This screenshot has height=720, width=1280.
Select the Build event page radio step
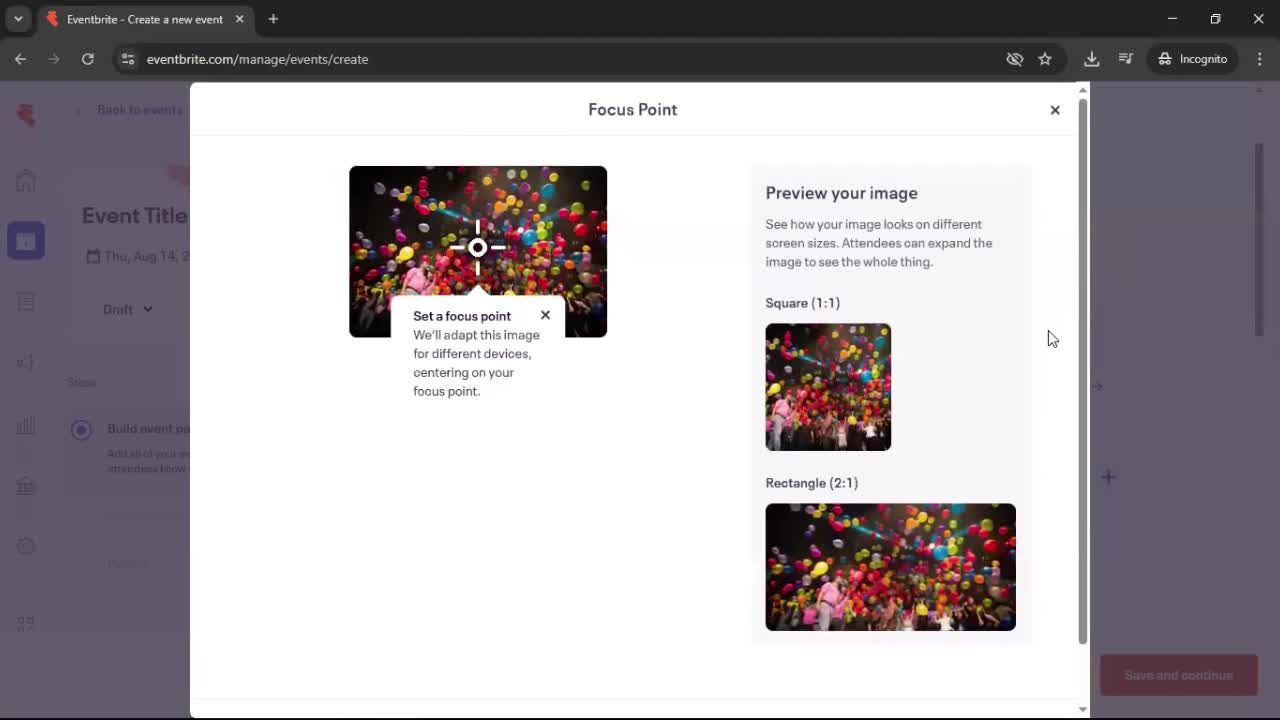click(x=81, y=430)
